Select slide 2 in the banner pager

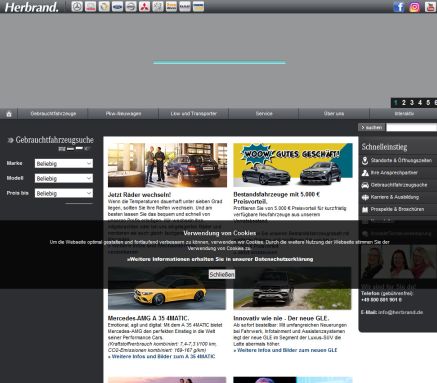pos(404,103)
